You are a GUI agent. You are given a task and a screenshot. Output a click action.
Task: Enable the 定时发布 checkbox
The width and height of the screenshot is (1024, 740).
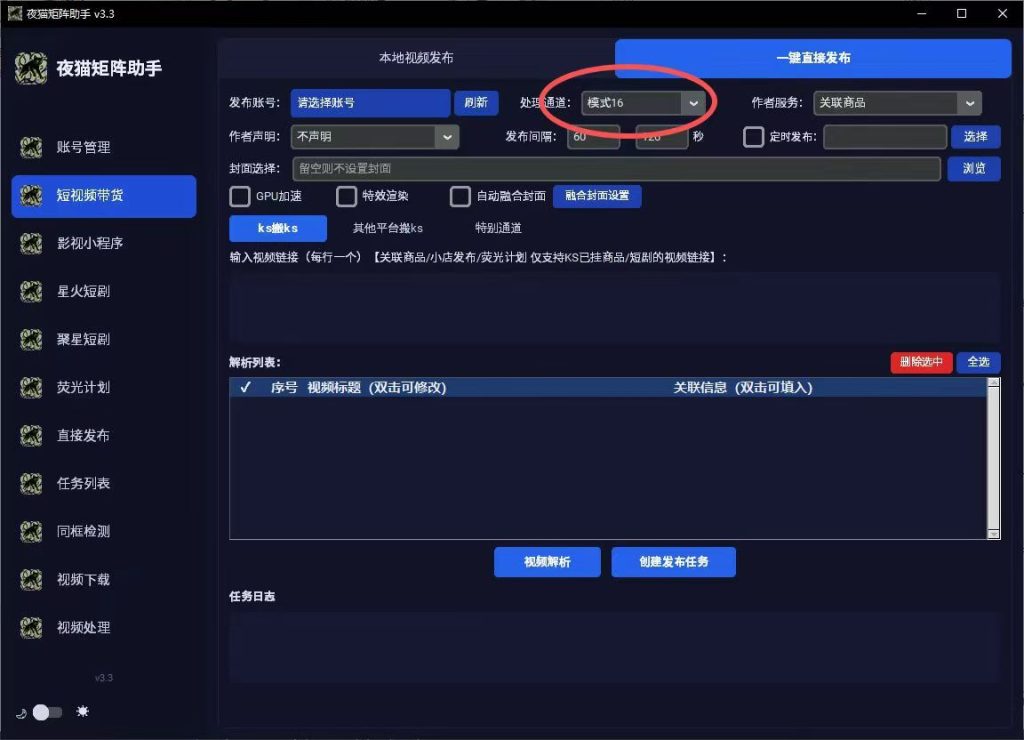[753, 137]
